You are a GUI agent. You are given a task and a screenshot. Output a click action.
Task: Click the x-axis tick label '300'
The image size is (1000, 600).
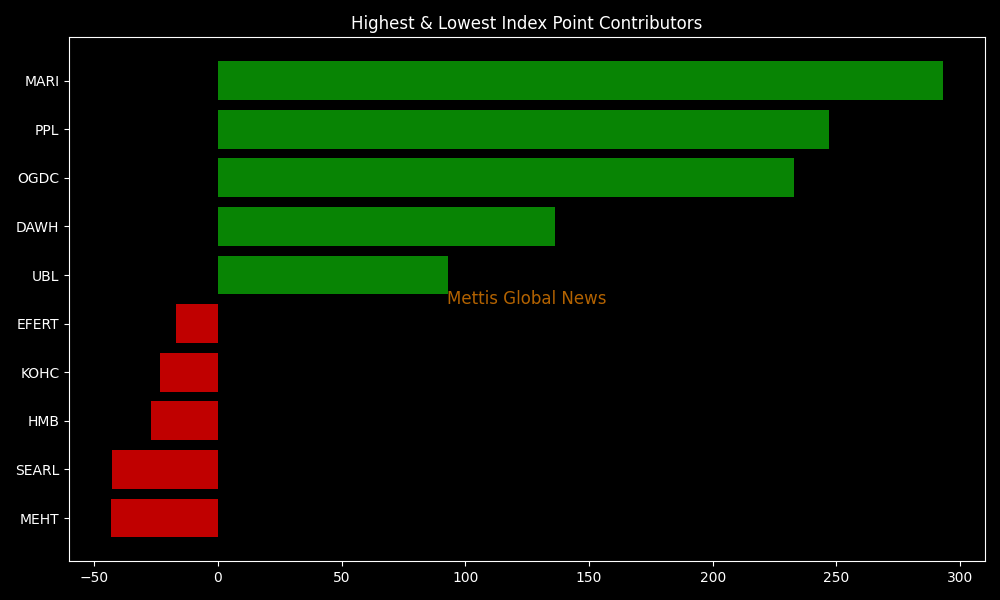960,578
